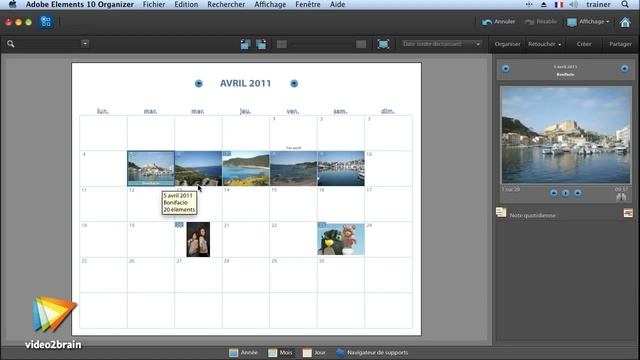This screenshot has height=360, width=640.
Task: Select the April 7 beach thumbnail
Action: tap(246, 169)
